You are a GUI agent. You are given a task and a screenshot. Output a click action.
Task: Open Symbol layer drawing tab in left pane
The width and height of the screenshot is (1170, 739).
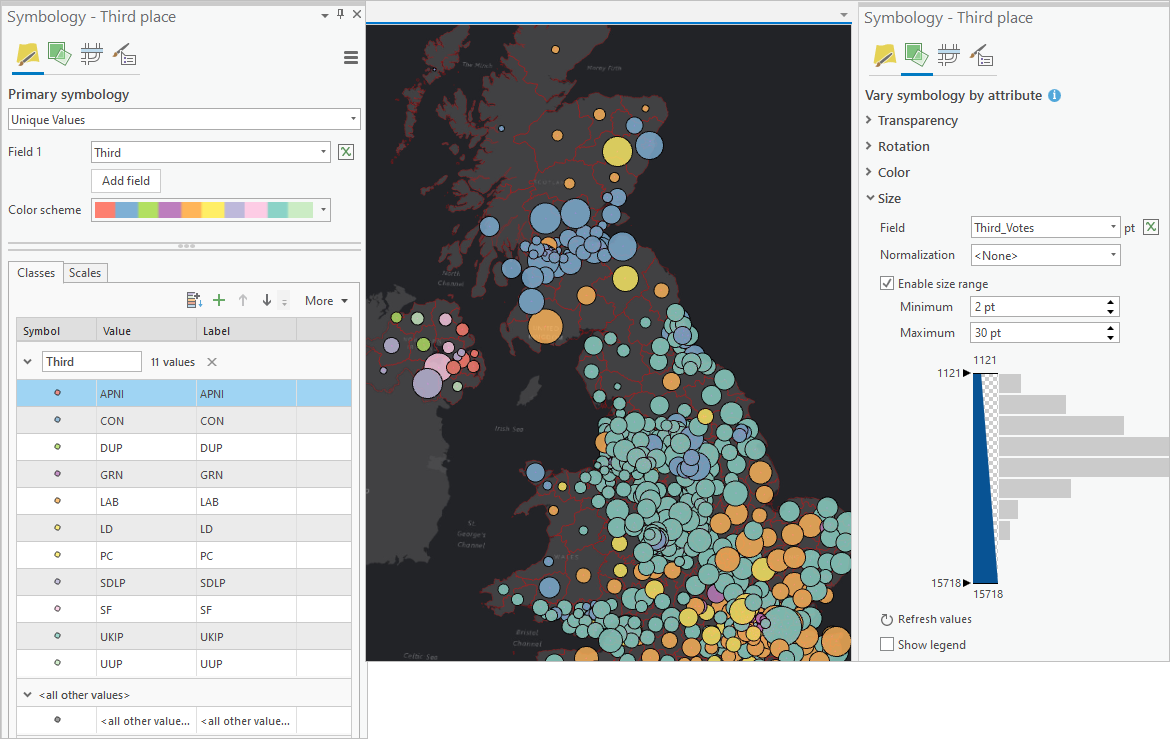coord(91,54)
